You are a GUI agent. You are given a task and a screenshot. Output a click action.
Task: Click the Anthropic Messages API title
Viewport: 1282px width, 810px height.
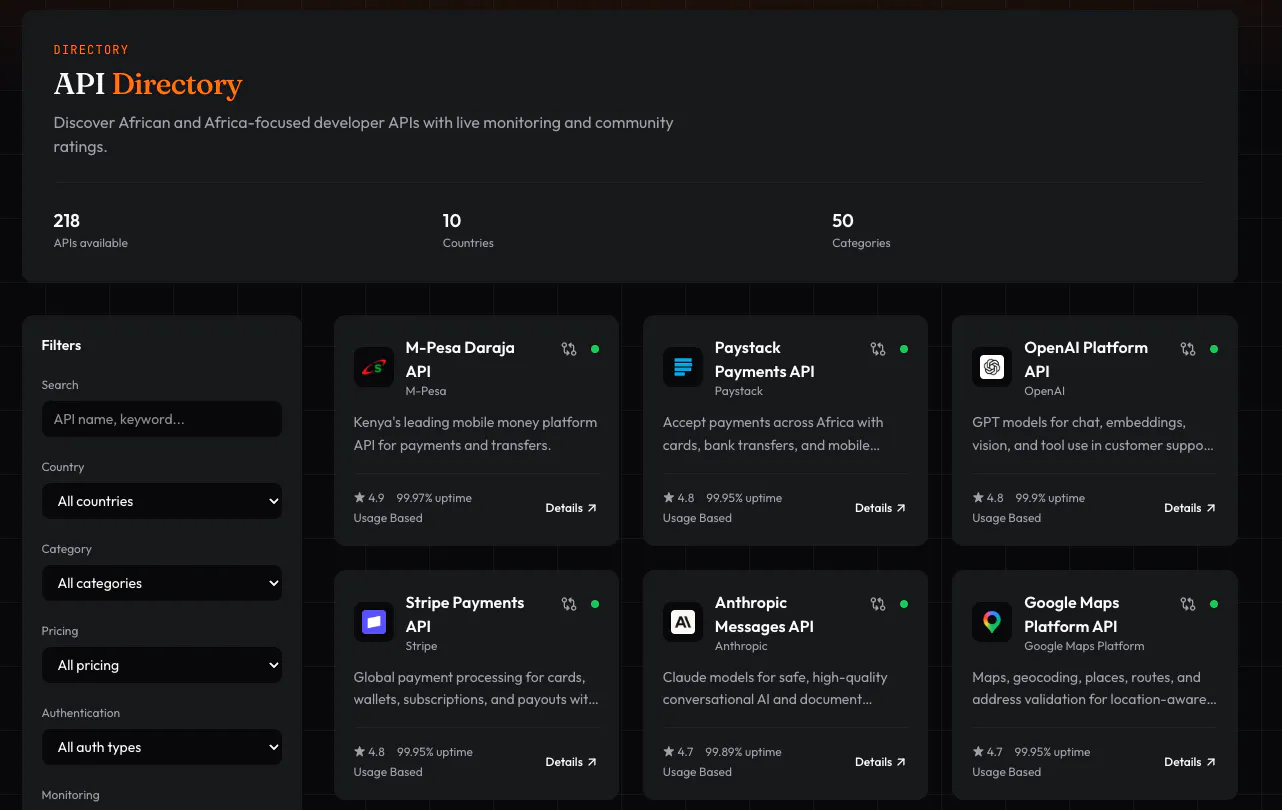[x=764, y=614]
